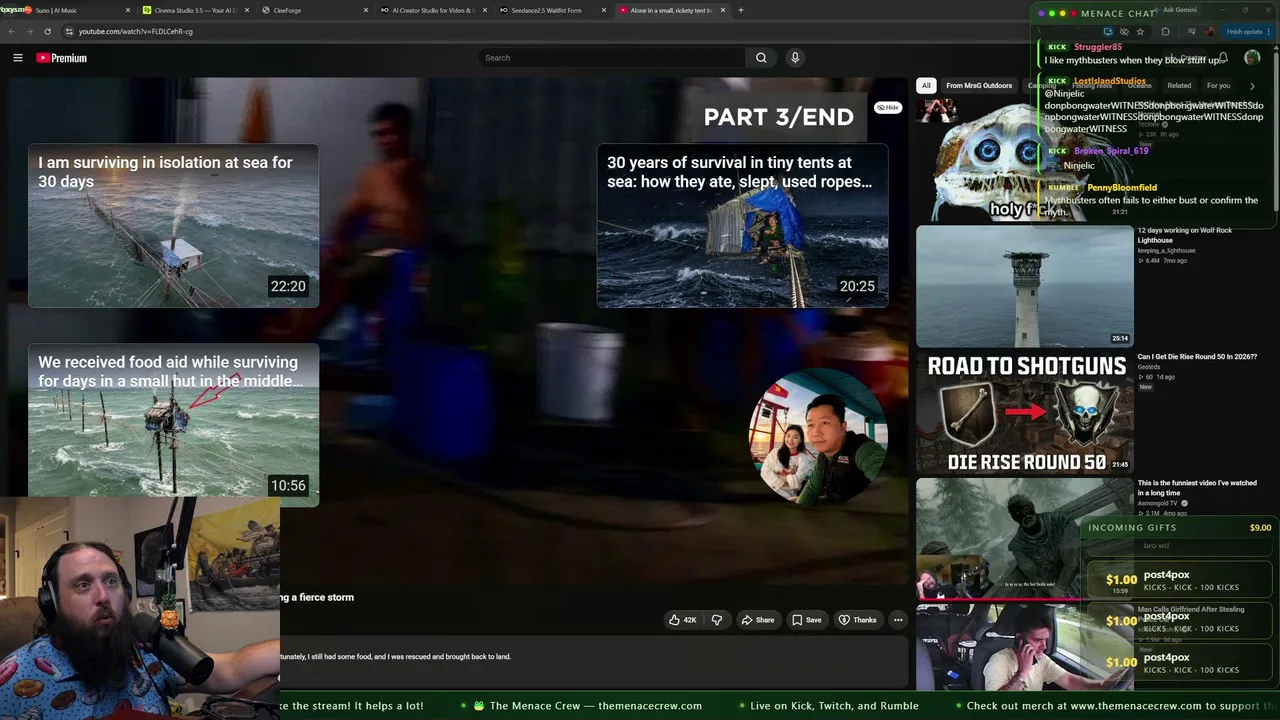Screen dimensions: 1280x720
Task: Dislike the video with thumbs-down button
Action: pyautogui.click(x=717, y=620)
